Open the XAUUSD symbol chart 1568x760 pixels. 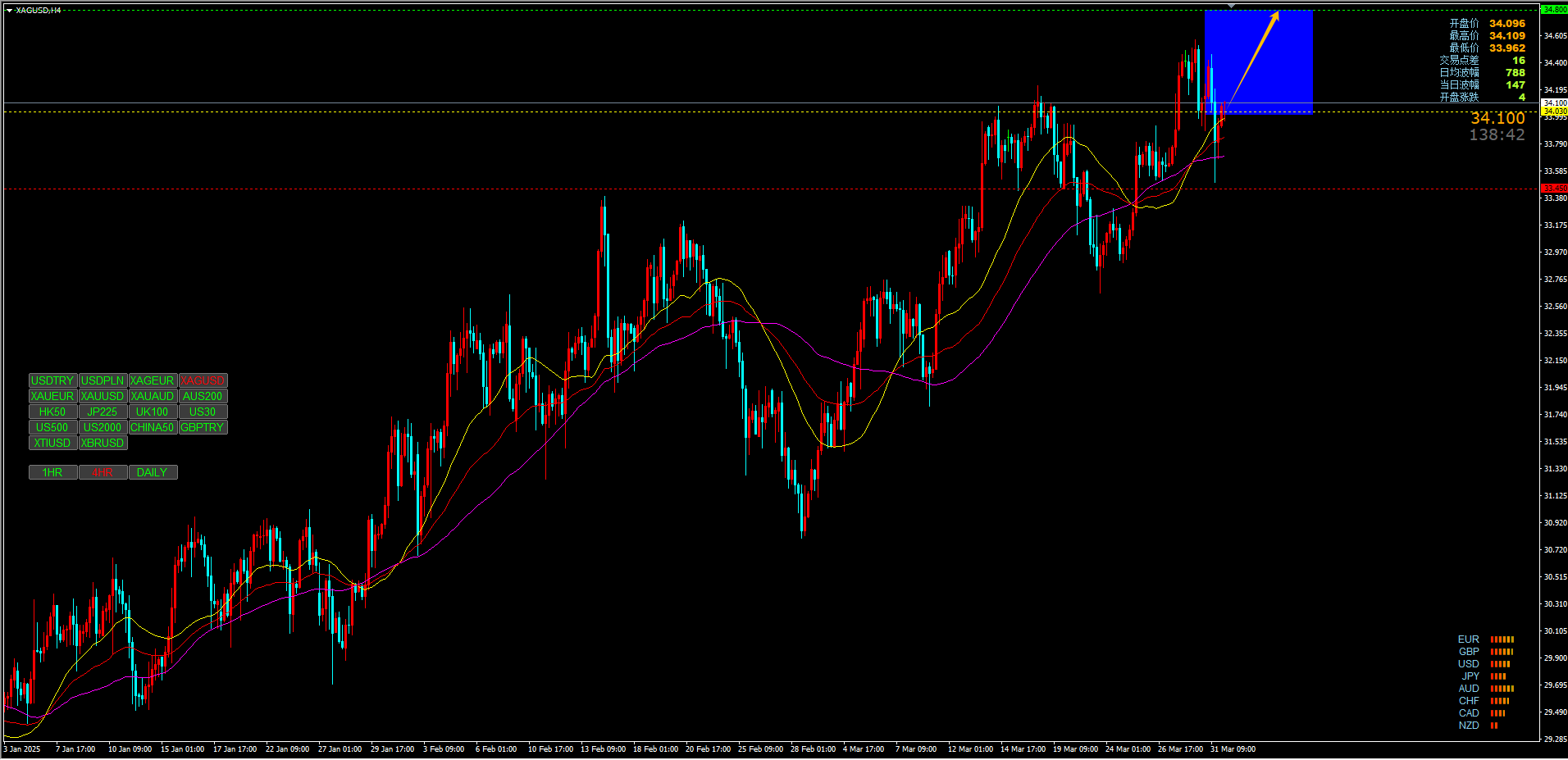(x=103, y=396)
